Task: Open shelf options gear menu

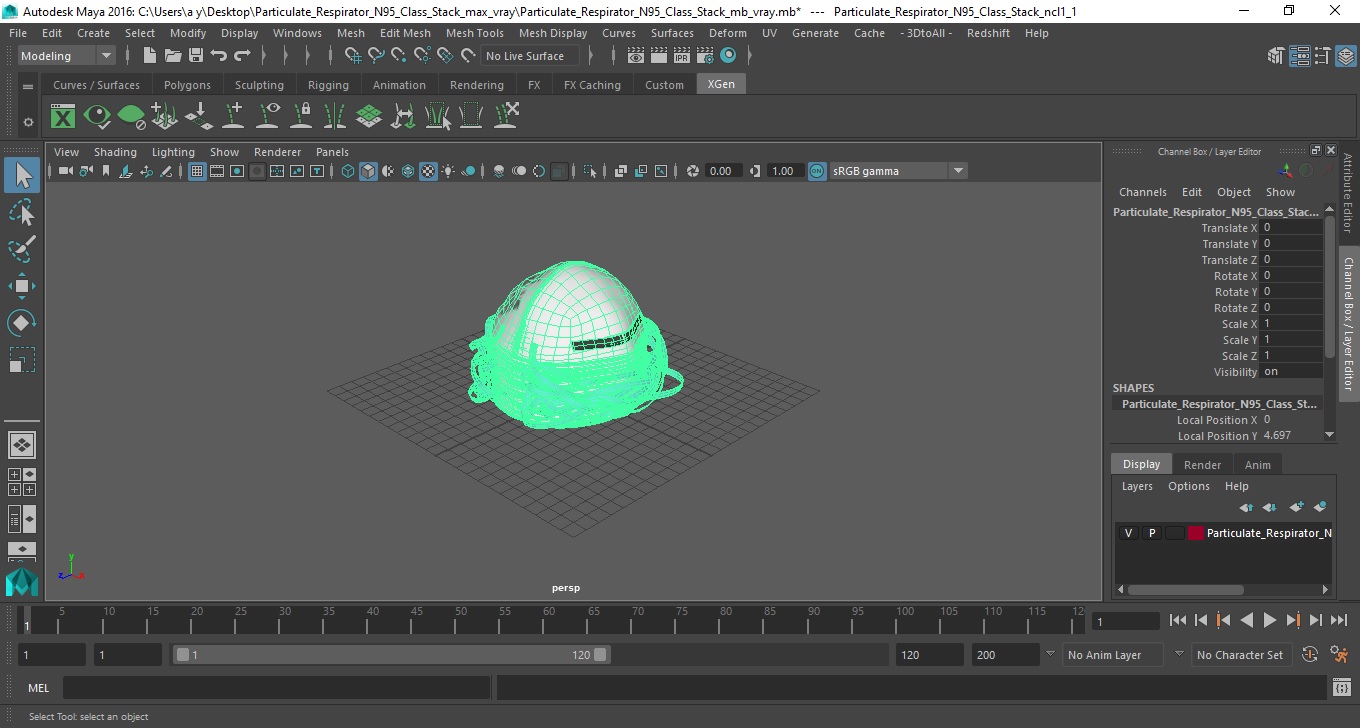Action: (28, 122)
